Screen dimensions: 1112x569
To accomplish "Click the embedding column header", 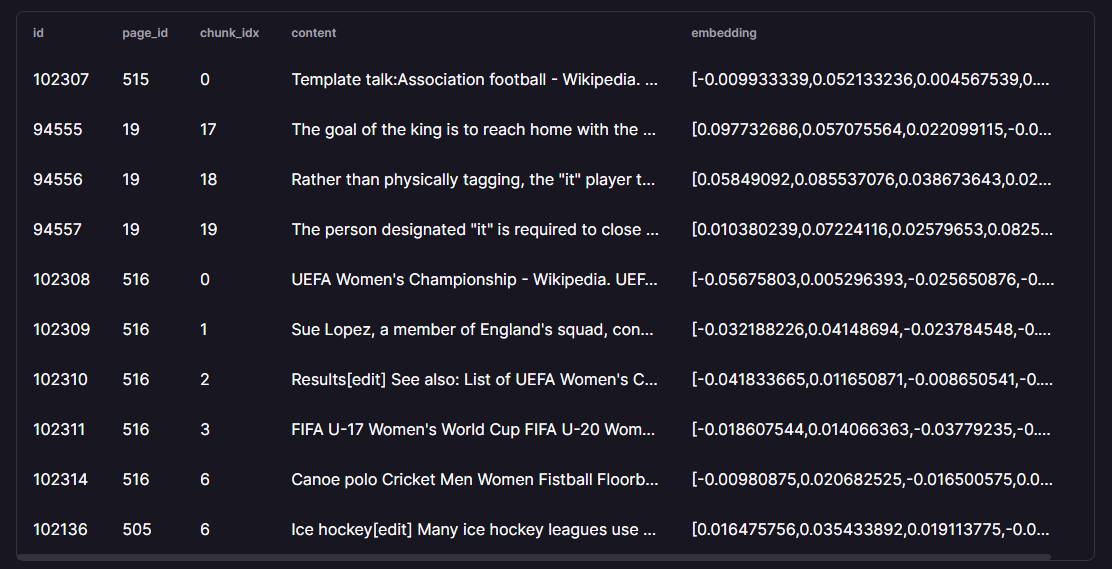I will coord(724,33).
